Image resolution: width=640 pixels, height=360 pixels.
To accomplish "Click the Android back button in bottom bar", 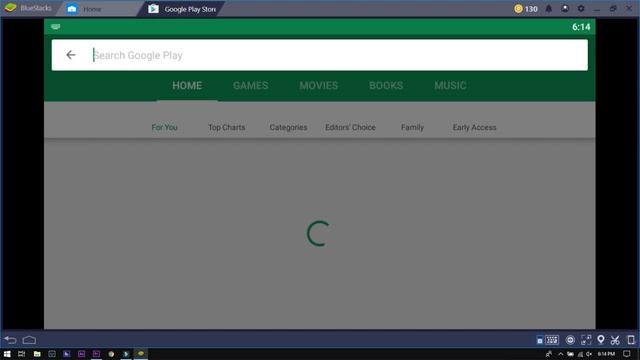I will pos(11,340).
